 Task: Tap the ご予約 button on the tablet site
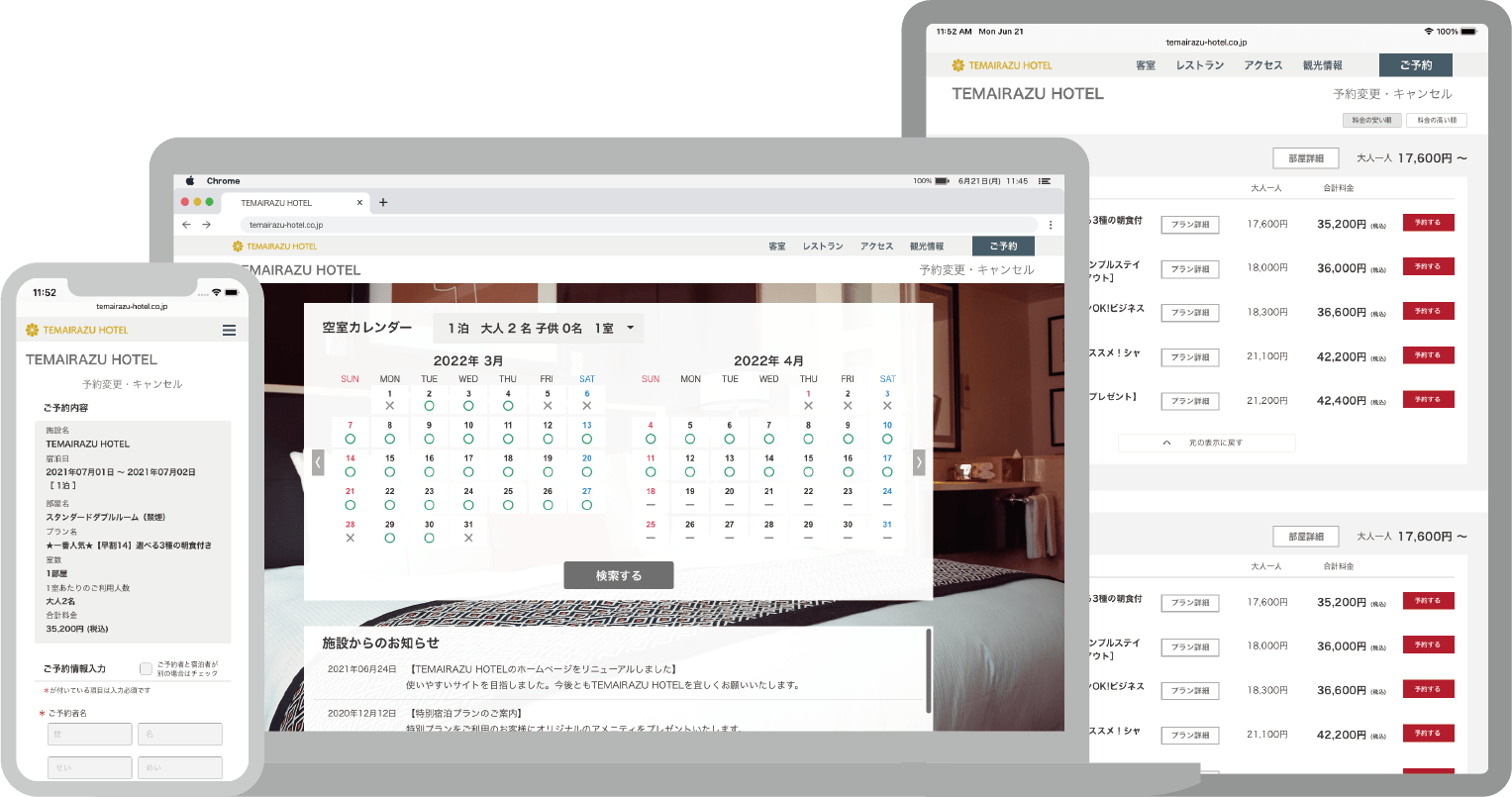click(1416, 65)
